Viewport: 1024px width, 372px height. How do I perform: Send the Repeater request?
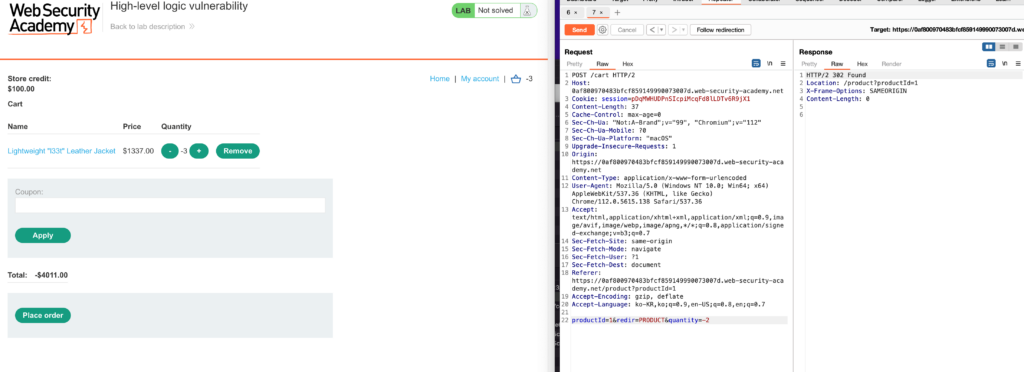tap(579, 30)
